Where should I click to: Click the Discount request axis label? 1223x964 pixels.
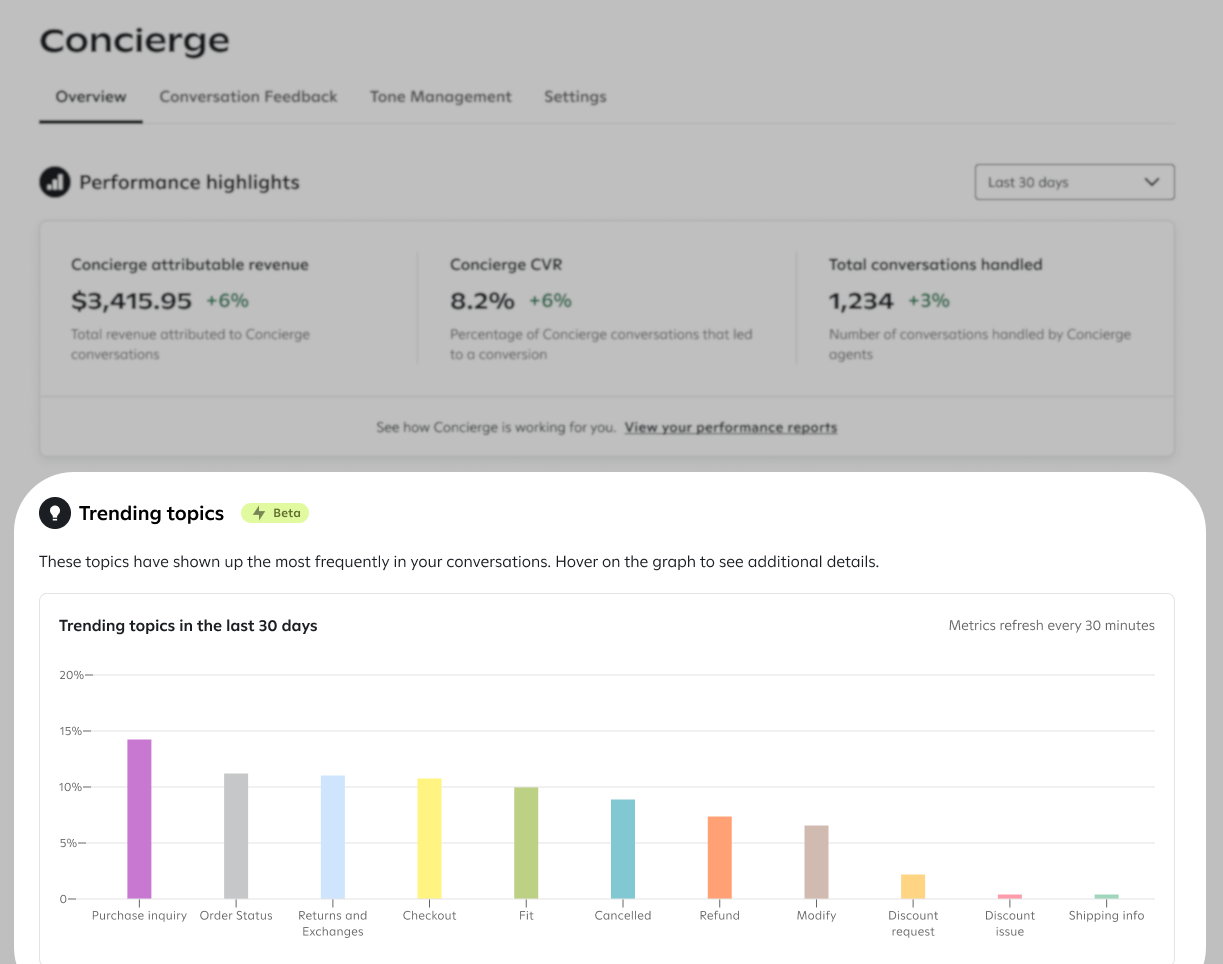tap(913, 924)
